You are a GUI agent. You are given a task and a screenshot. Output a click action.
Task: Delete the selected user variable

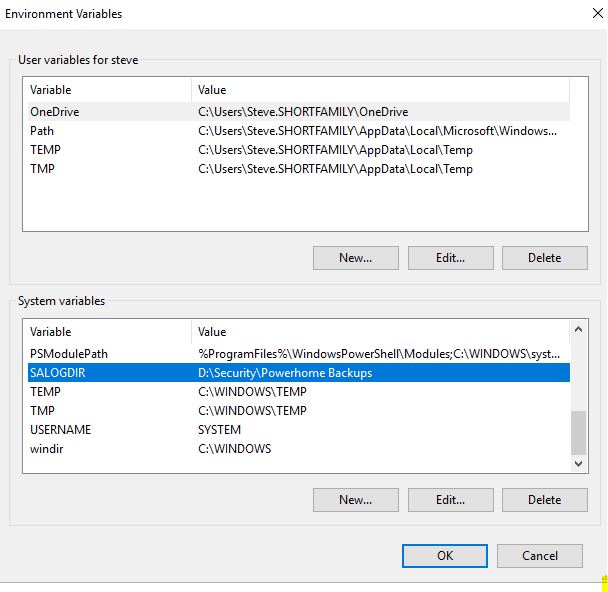[x=544, y=258]
